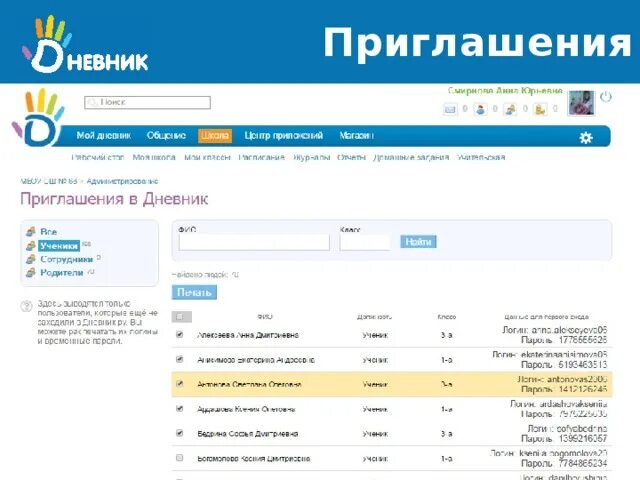Click the mail envelope icon in header
This screenshot has width=640, height=480.
pos(450,109)
